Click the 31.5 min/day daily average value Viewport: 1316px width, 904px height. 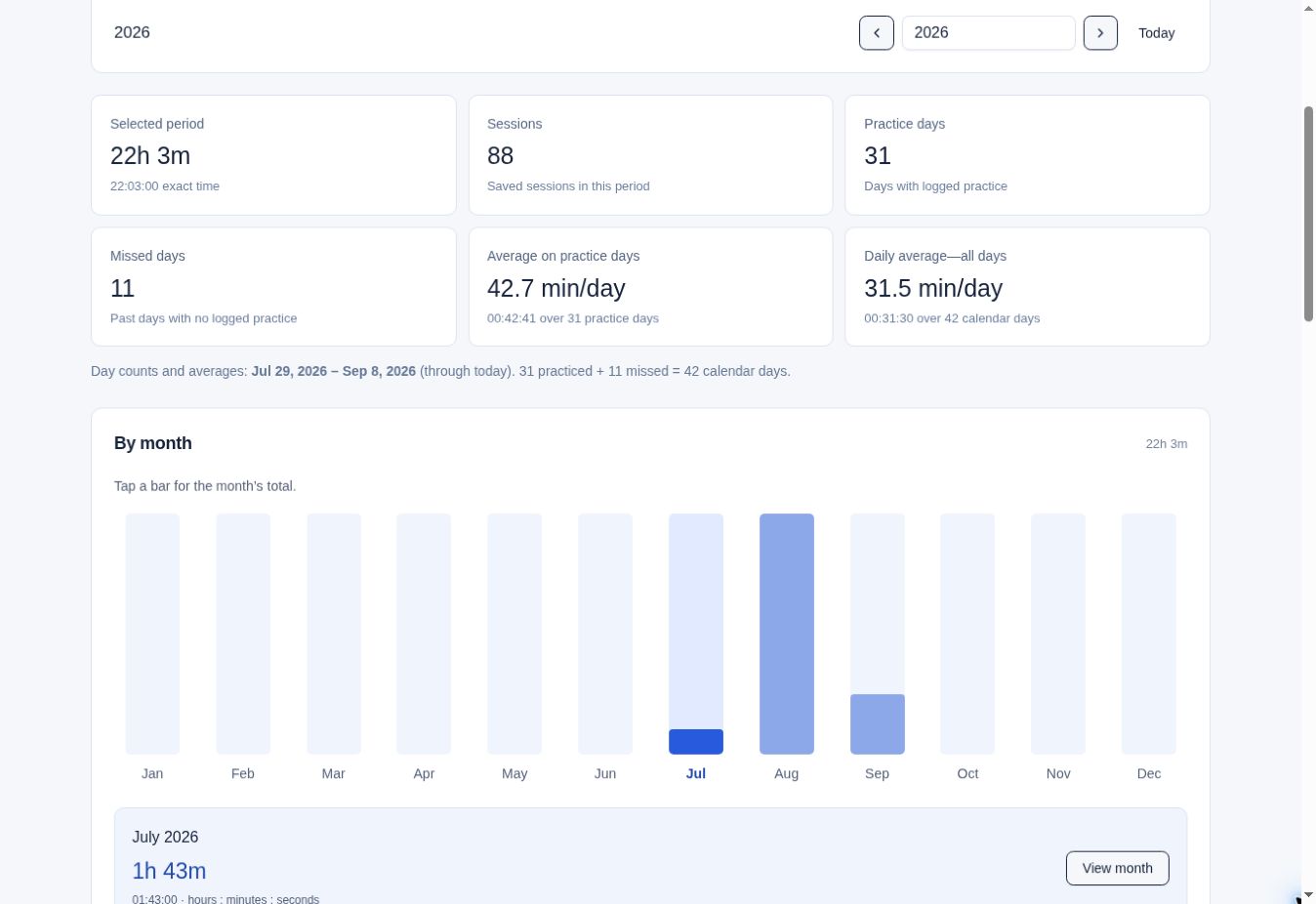click(x=933, y=288)
